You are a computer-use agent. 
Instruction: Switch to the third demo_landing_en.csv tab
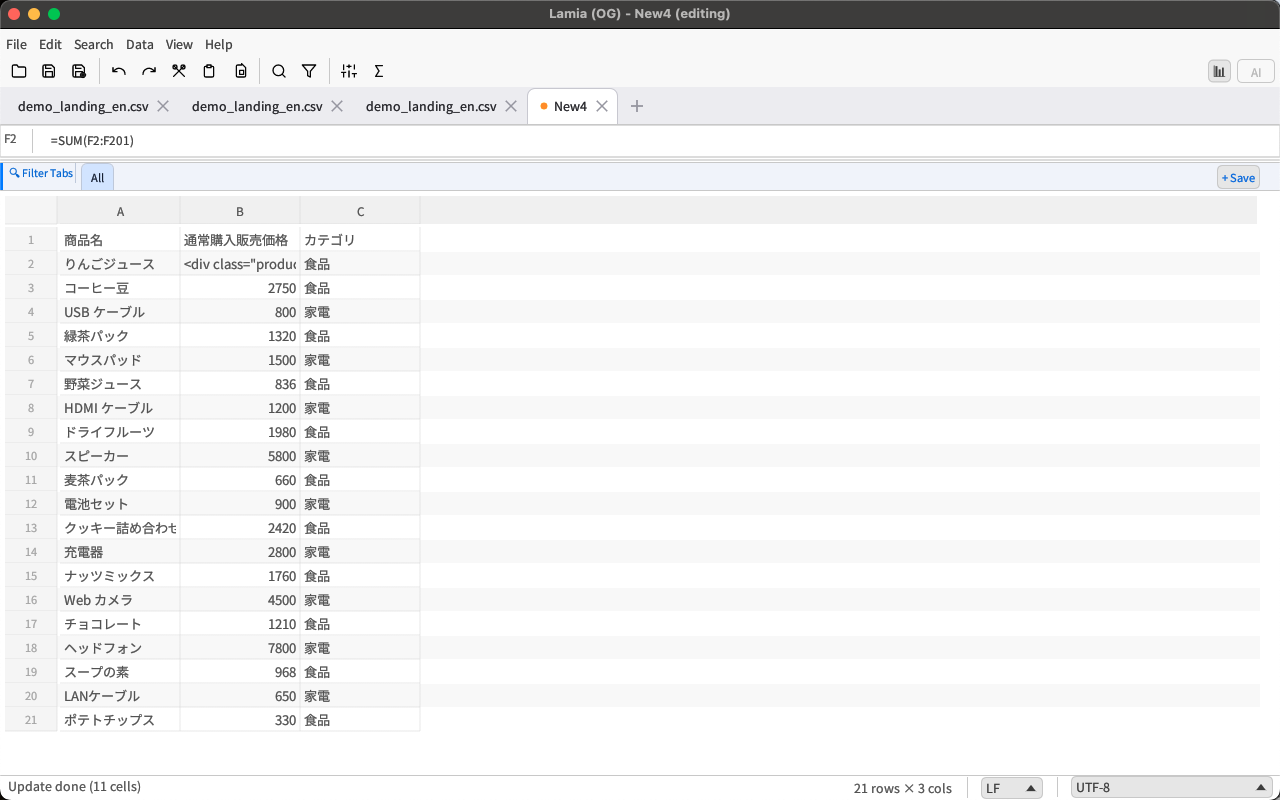pos(431,106)
